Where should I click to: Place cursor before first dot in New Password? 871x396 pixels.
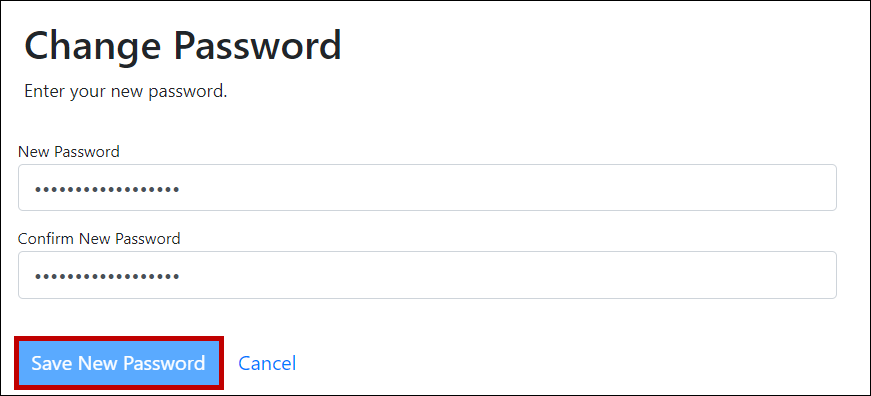(x=34, y=189)
